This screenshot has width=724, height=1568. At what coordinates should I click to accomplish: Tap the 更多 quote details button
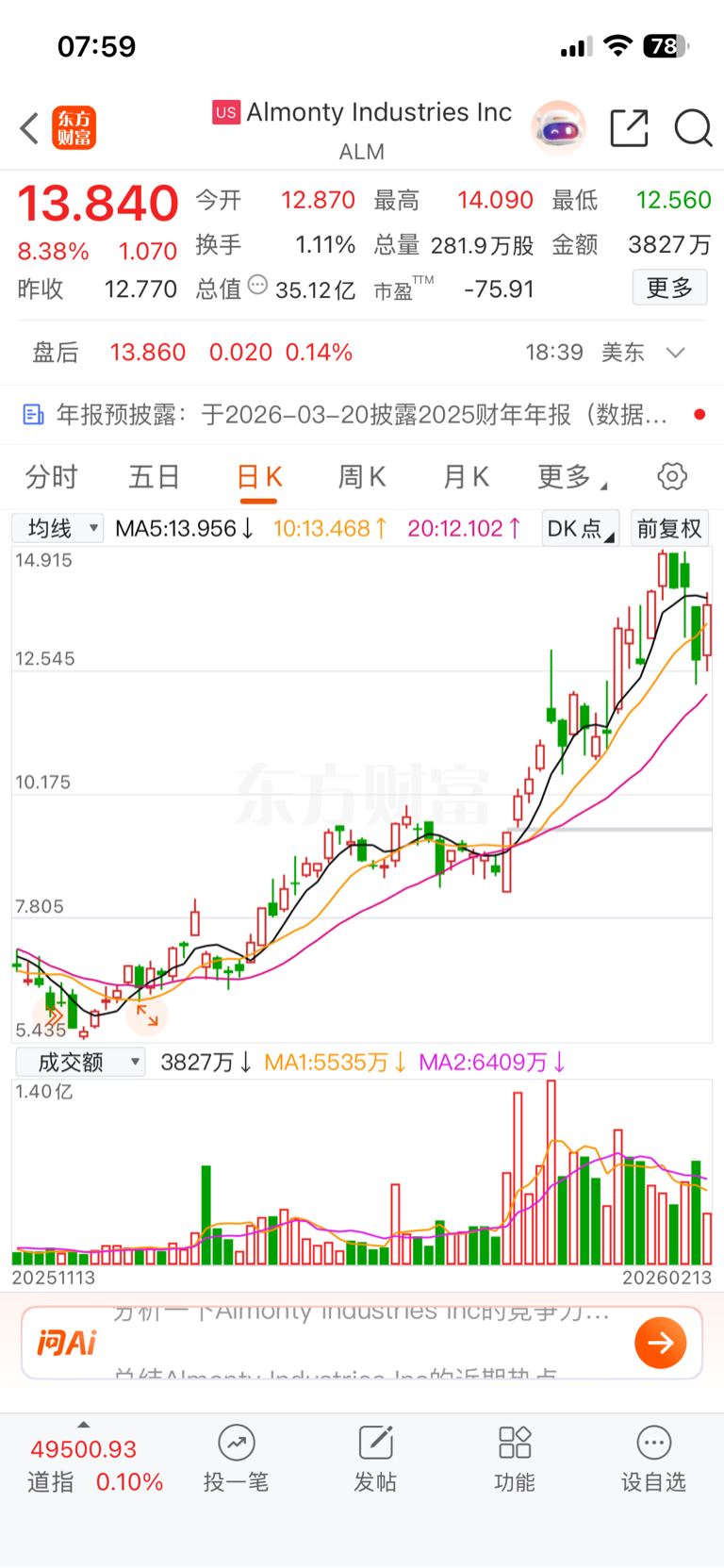click(x=669, y=288)
